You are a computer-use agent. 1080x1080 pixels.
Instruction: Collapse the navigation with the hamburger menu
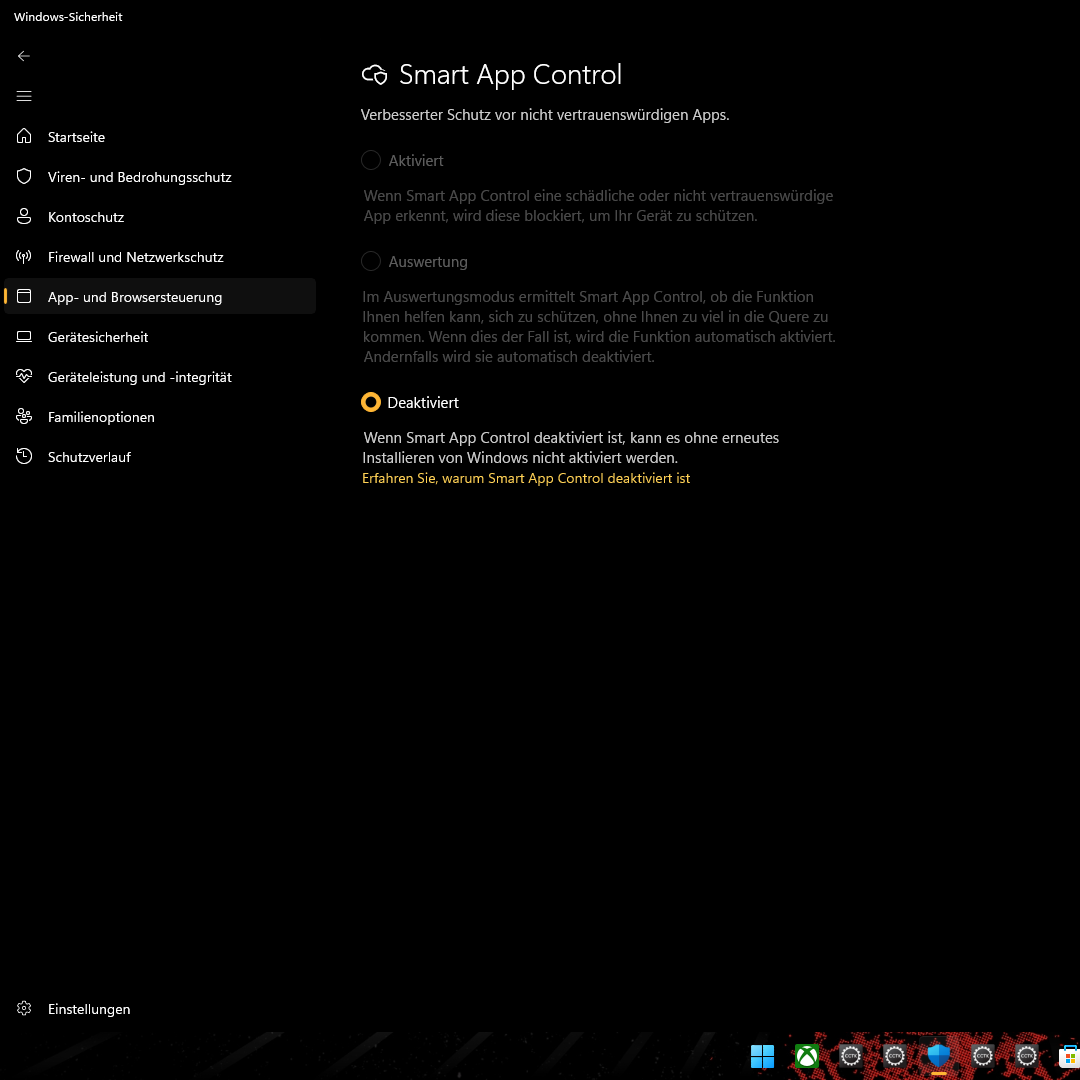(23, 96)
